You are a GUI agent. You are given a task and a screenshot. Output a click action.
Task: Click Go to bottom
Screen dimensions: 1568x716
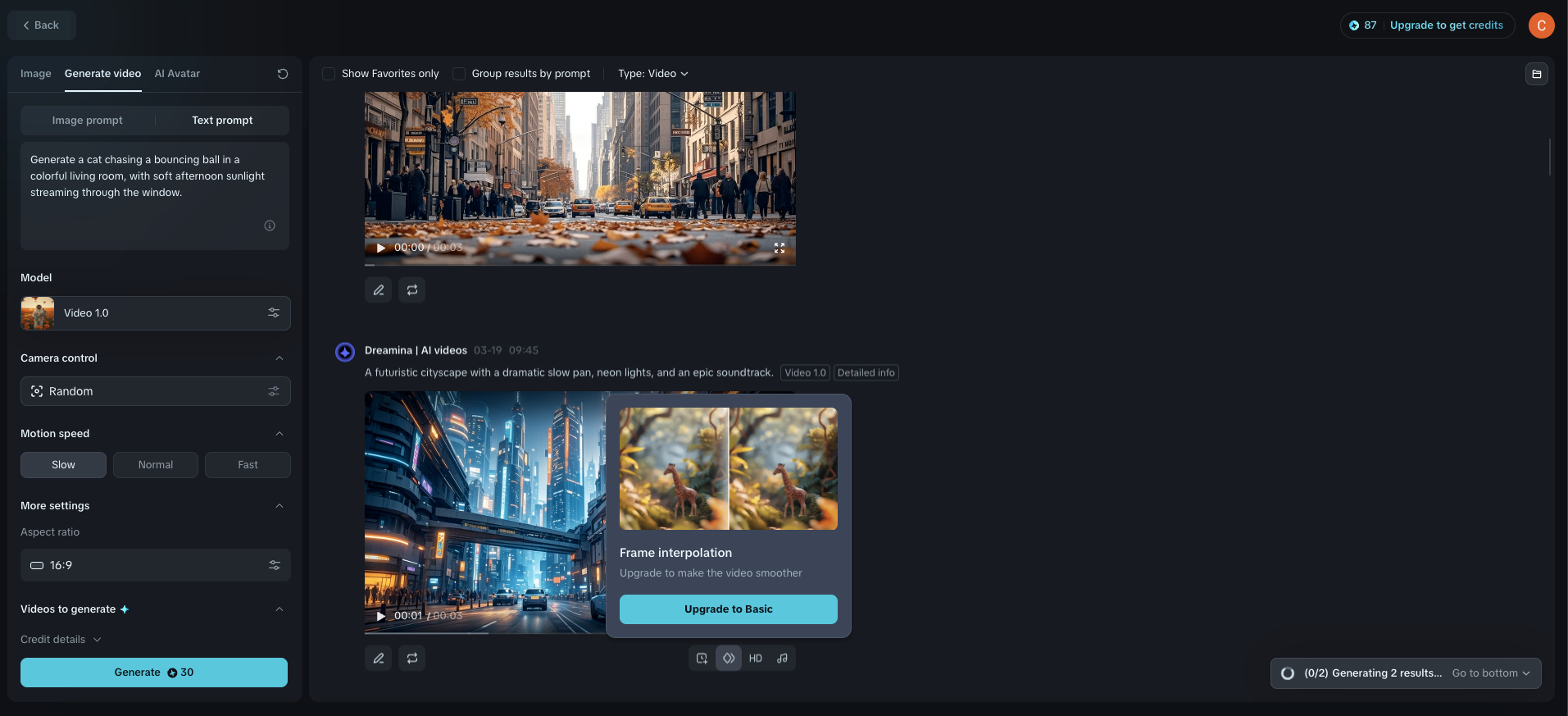1491,673
